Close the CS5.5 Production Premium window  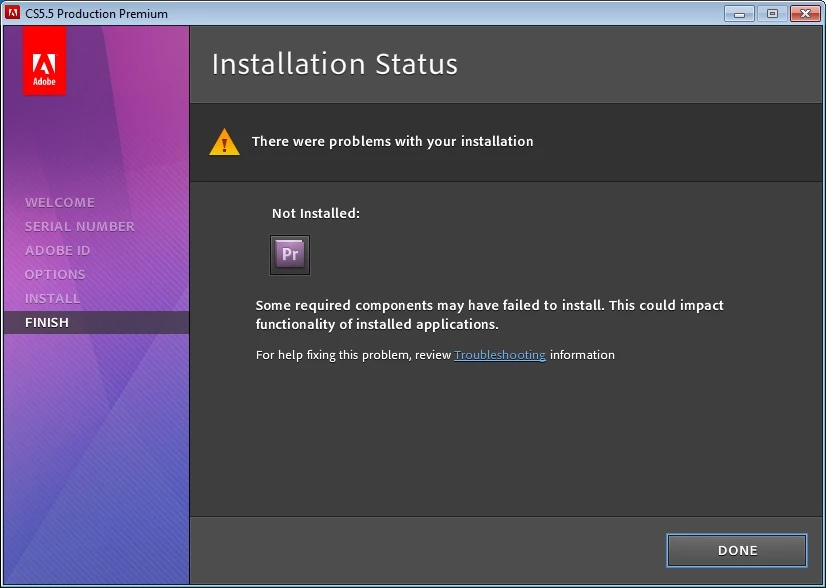tap(805, 14)
